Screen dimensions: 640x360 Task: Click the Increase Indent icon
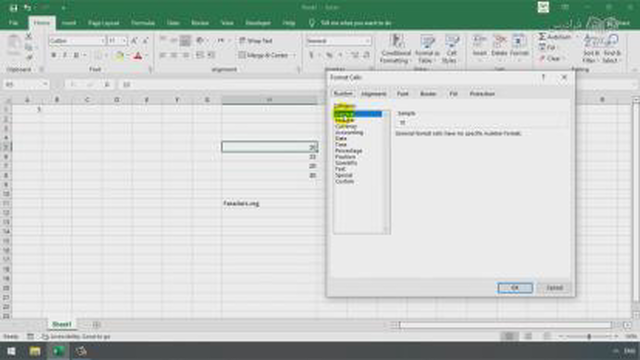211,55
